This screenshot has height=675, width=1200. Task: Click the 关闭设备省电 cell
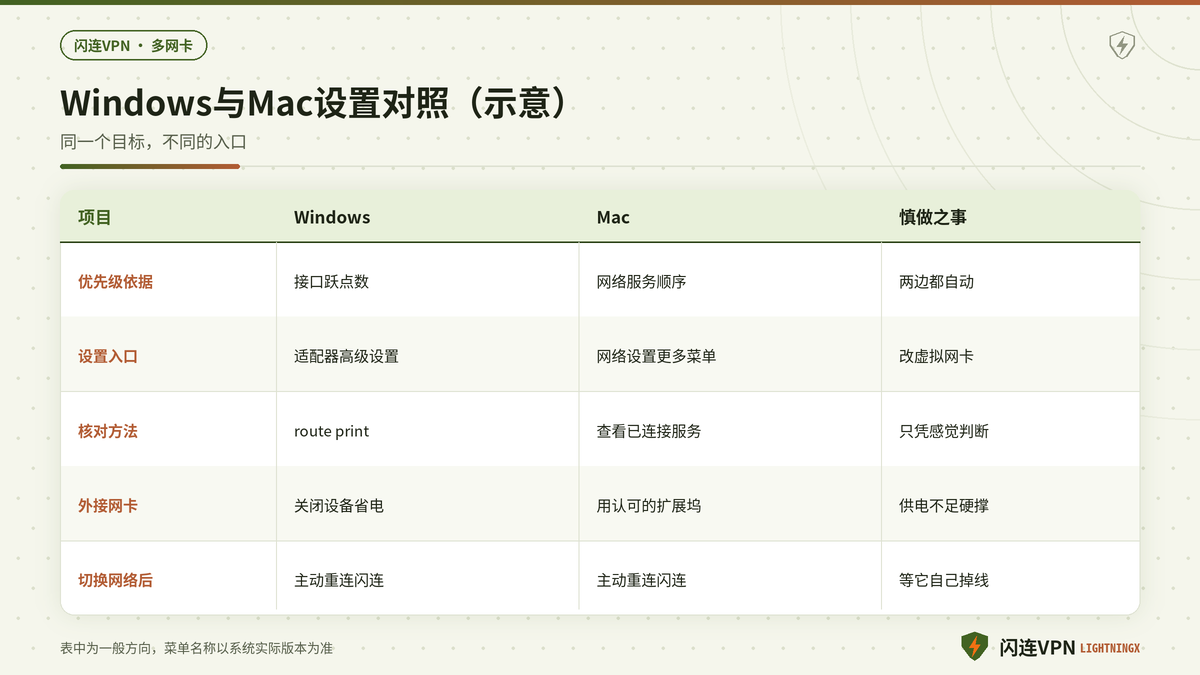(339, 506)
